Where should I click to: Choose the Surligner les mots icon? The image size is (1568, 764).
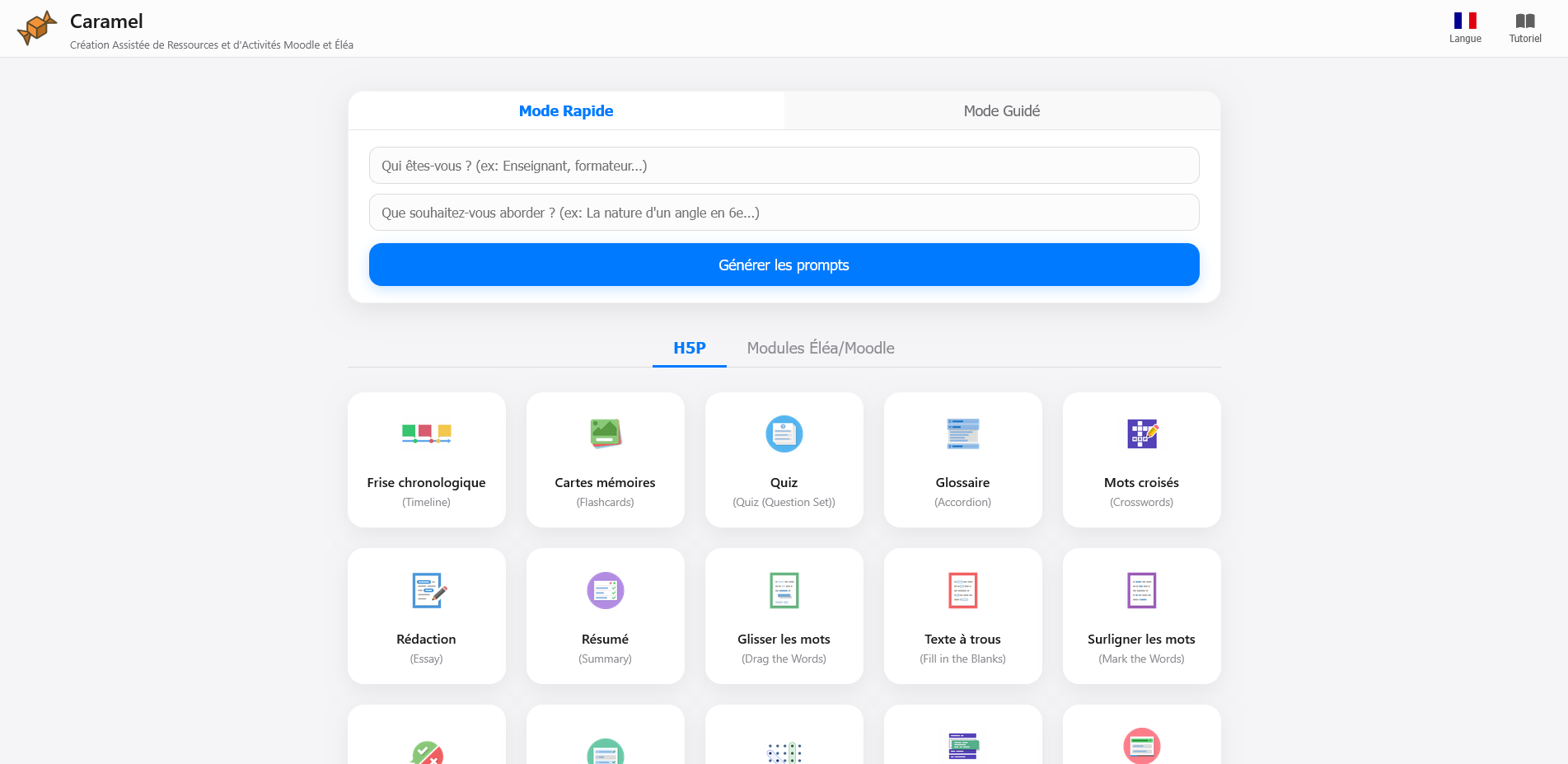coord(1141,590)
